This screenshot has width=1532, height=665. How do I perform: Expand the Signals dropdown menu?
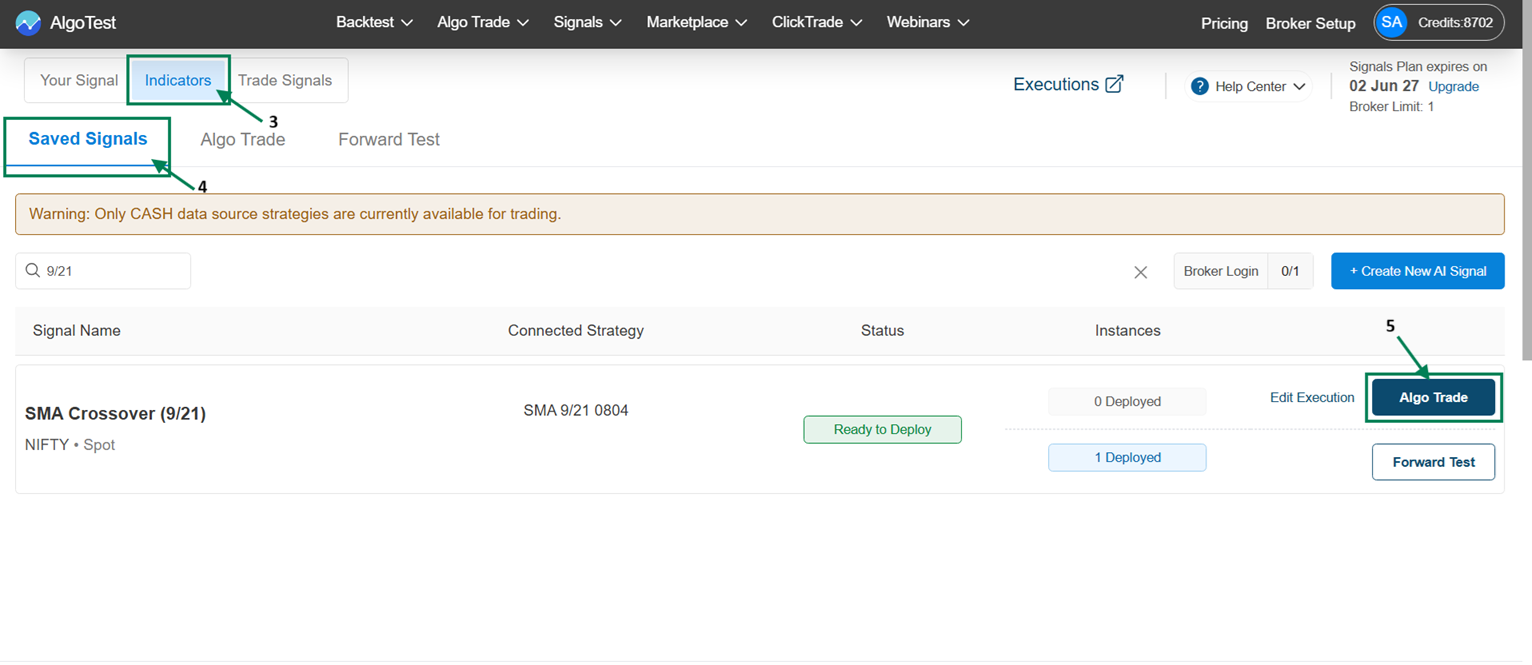pos(587,22)
